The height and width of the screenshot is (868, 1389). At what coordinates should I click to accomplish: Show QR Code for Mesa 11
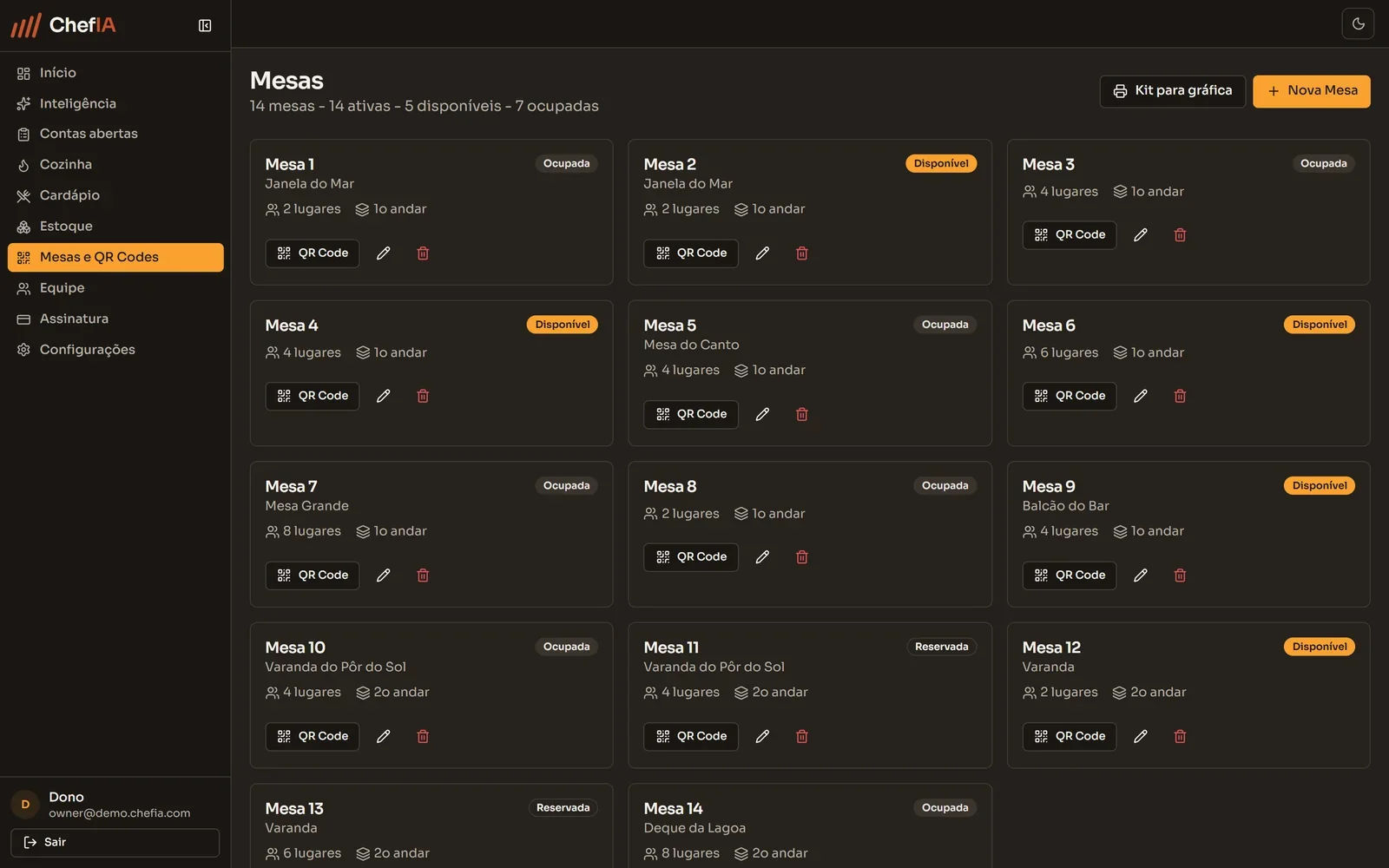691,737
